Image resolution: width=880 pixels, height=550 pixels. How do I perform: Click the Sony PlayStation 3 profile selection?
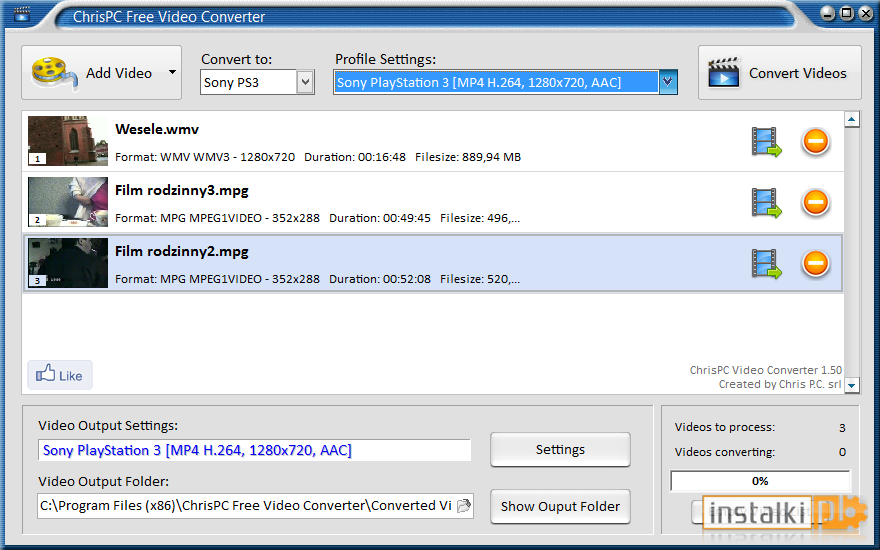coord(496,82)
